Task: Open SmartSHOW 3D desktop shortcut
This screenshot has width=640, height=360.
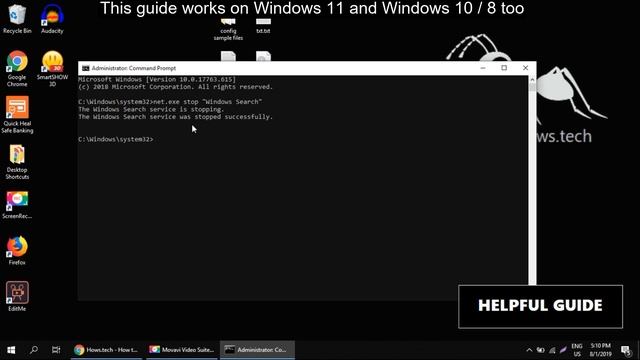Action: 52,69
